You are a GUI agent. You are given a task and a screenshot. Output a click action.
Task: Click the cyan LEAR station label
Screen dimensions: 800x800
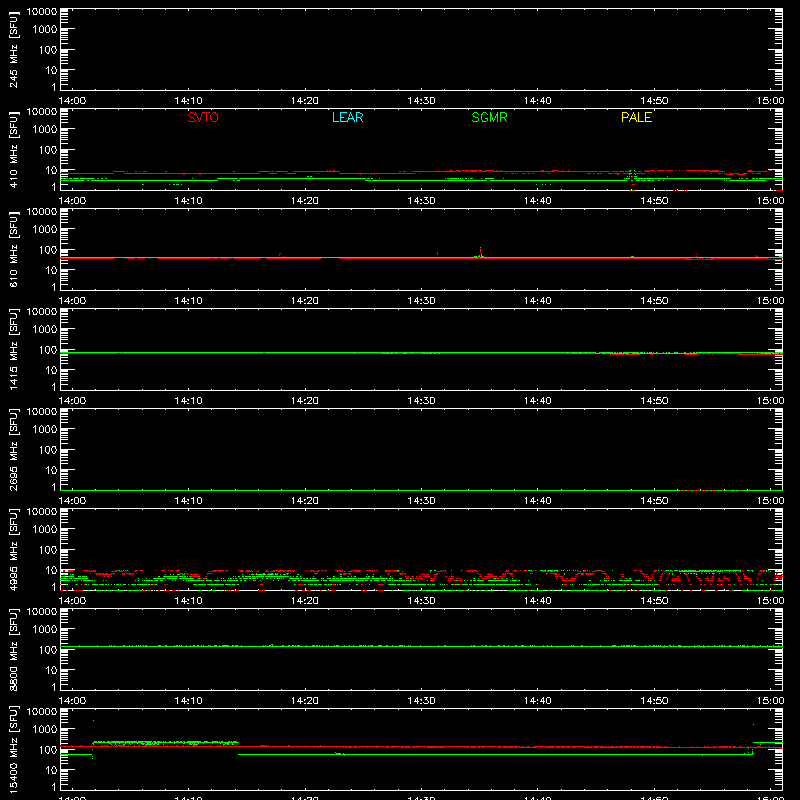(x=347, y=117)
